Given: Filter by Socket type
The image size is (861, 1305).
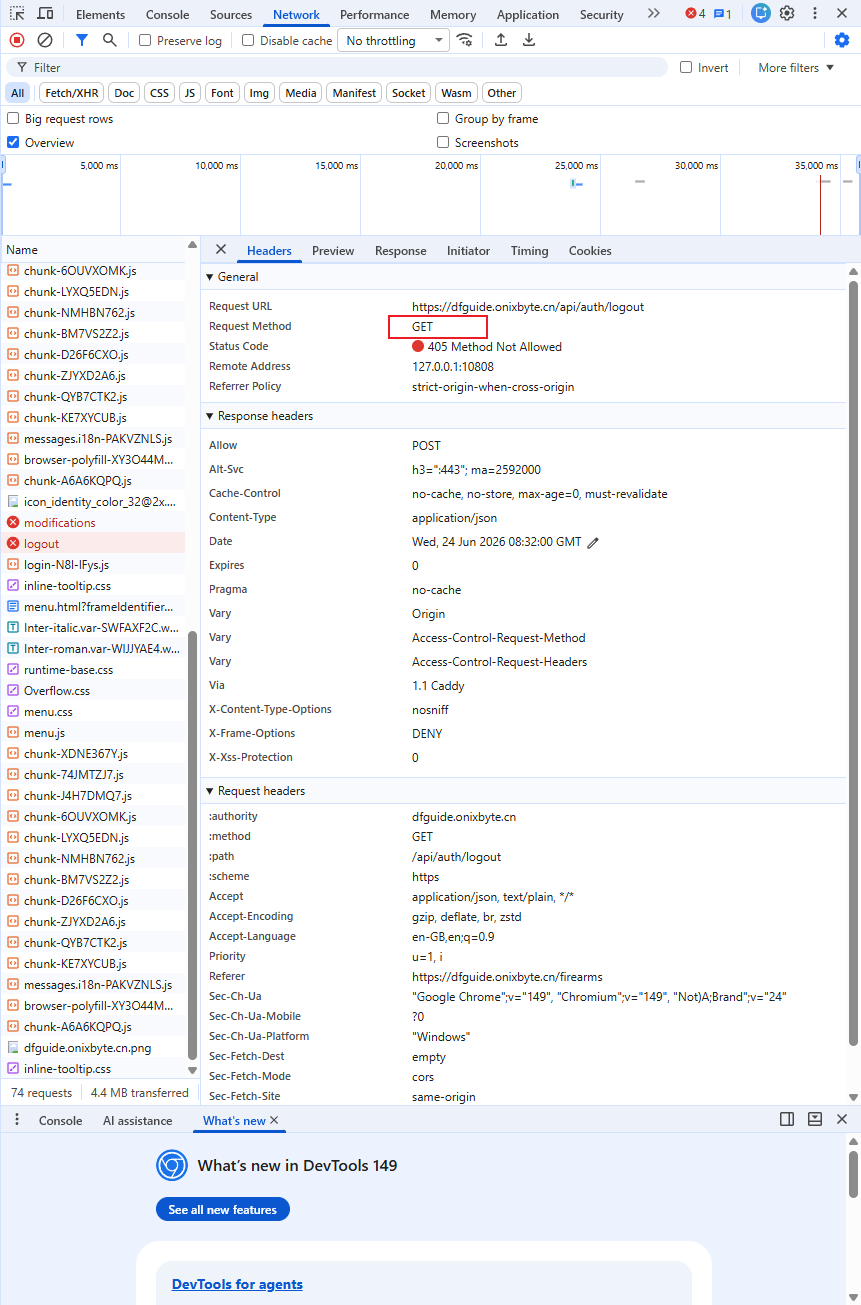Looking at the screenshot, I should [408, 93].
